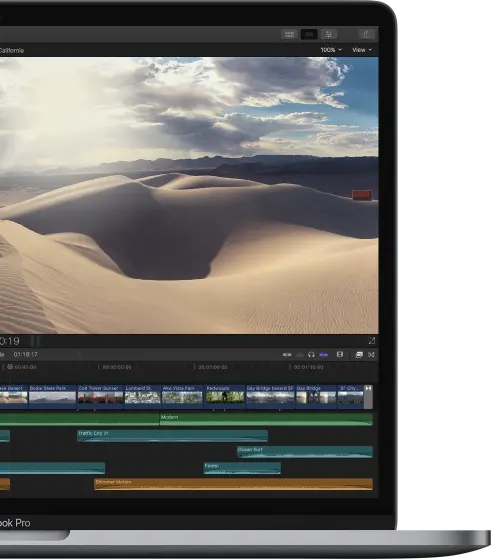Open the 100% viewer zoom dropdown
The image size is (491, 559).
331,50
